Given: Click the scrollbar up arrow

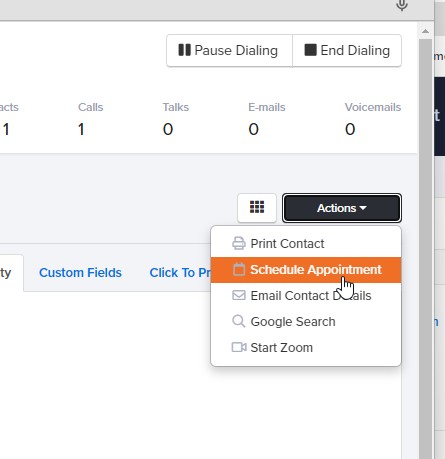Looking at the screenshot, I should coord(425,31).
